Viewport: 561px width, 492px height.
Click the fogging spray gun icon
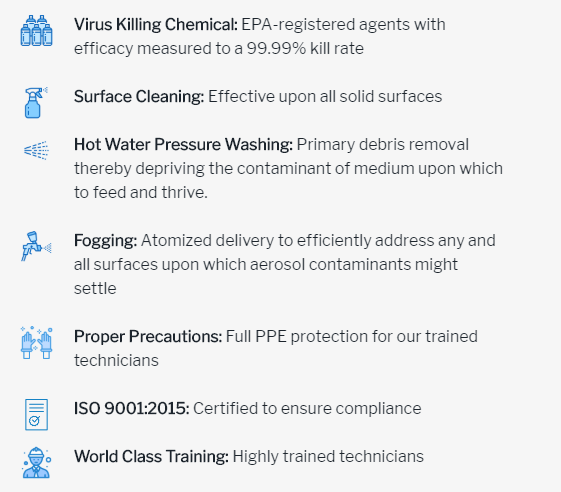coord(36,246)
